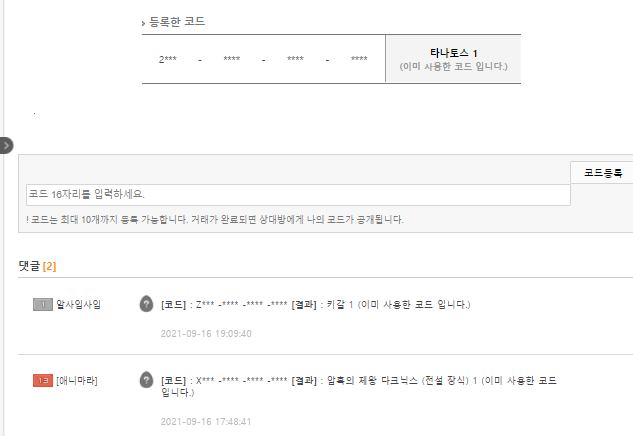Click the gray level 1 badge
Viewport: 633px width, 436px height.
[x=42, y=304]
